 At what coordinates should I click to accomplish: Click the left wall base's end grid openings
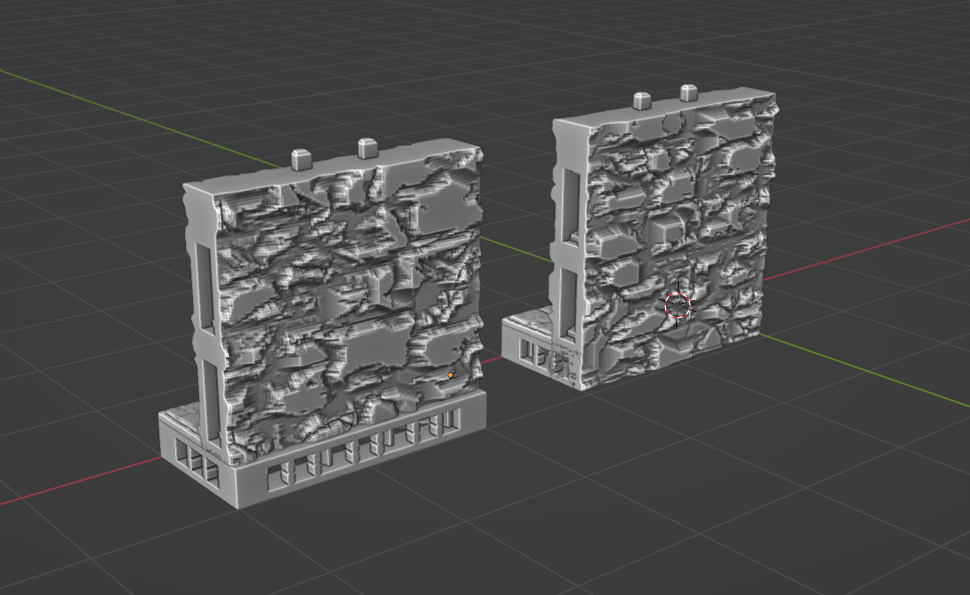pyautogui.click(x=196, y=460)
